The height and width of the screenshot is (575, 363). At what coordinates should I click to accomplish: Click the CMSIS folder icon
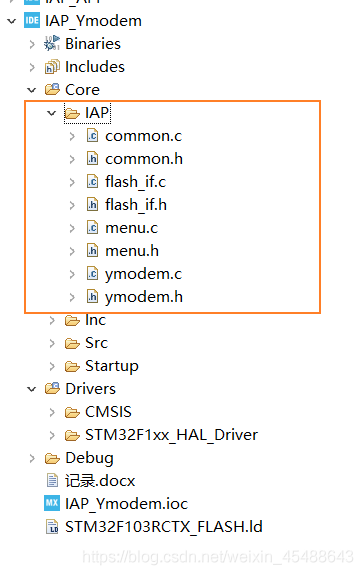point(72,412)
